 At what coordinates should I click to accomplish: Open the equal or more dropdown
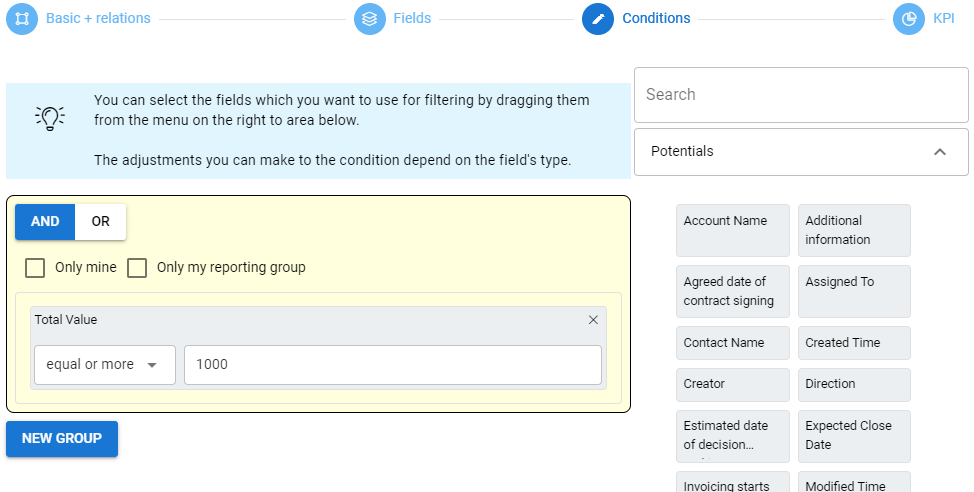[104, 365]
